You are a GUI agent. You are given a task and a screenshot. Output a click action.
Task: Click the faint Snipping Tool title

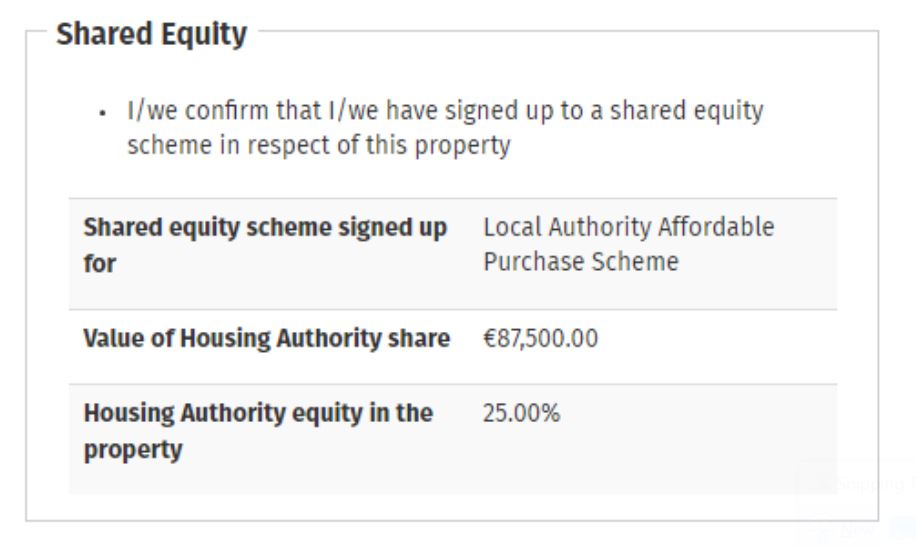click(x=875, y=485)
